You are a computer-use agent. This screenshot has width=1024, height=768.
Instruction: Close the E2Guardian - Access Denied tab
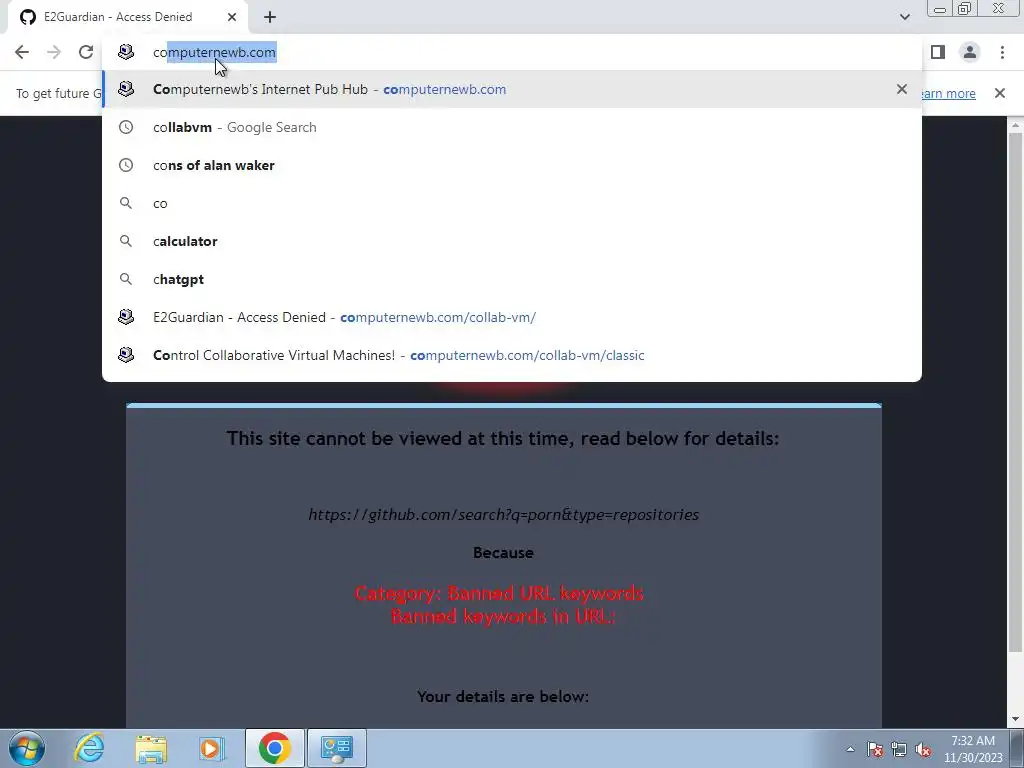click(x=232, y=17)
